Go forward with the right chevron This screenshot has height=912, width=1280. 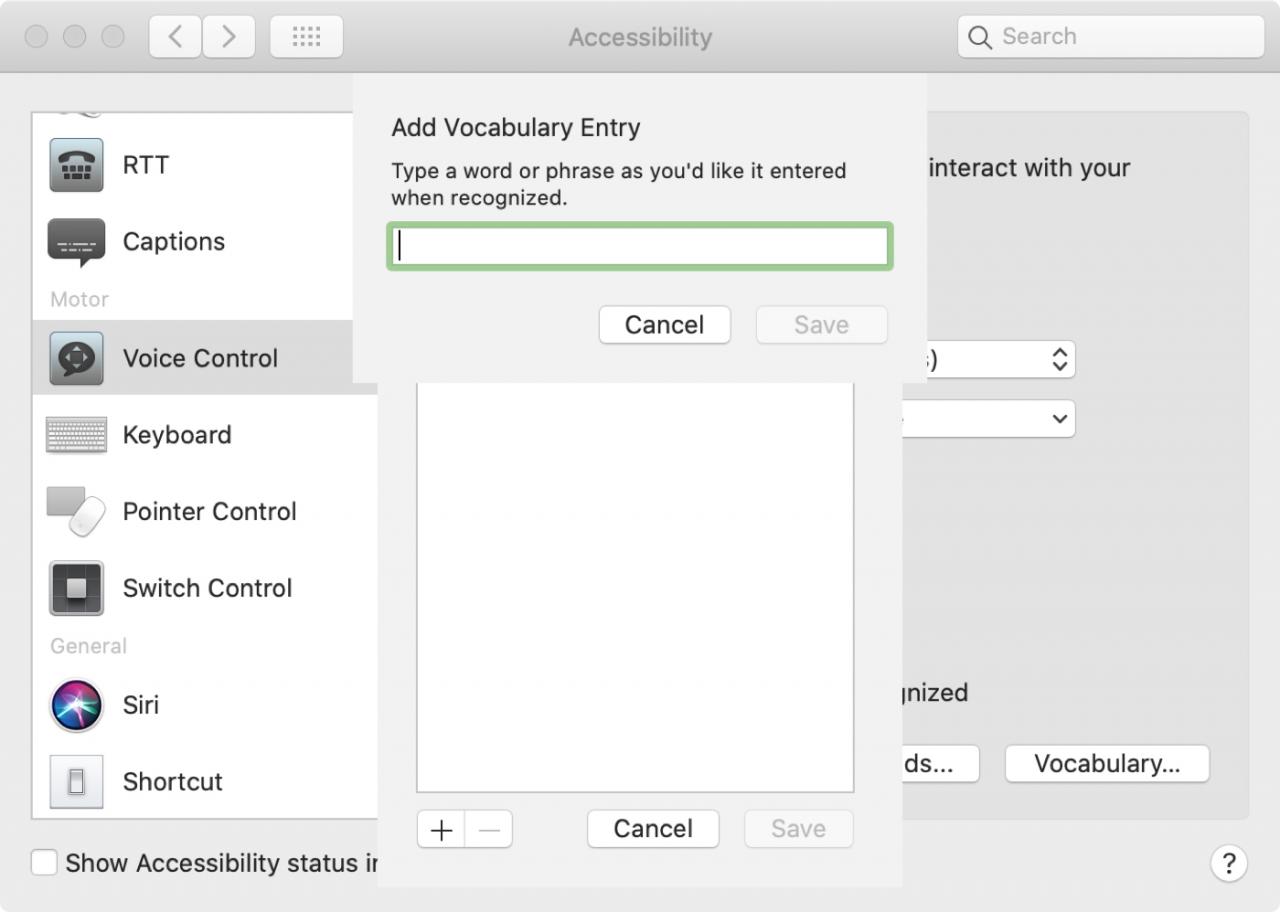(x=229, y=37)
